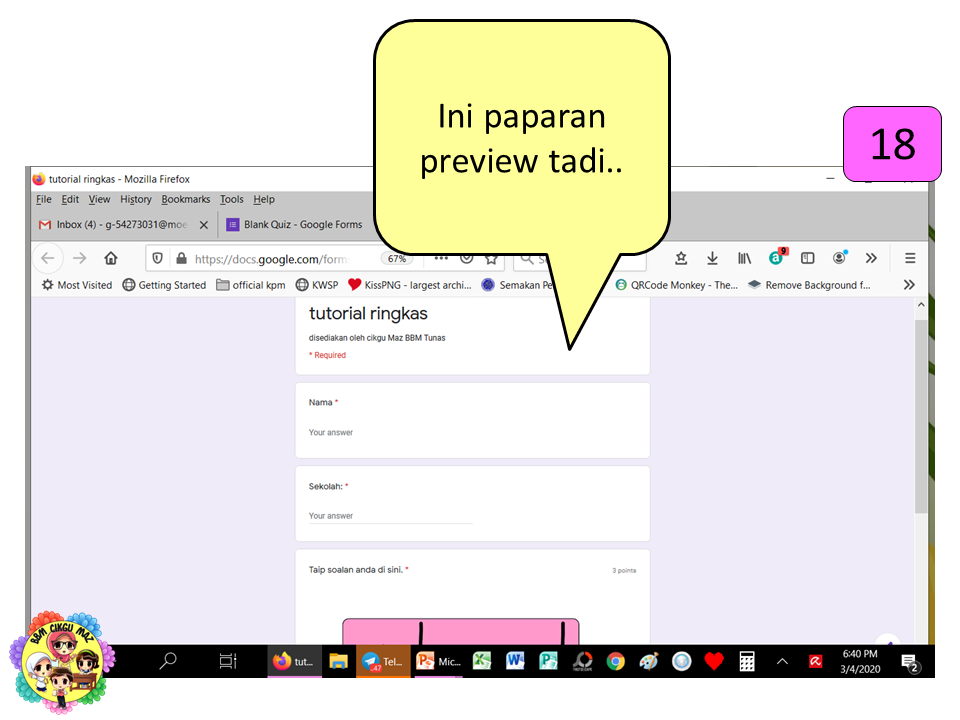Screen dimensions: 960x720
Task: Switch to Blank Quiz Google Forms tab
Action: 295,225
